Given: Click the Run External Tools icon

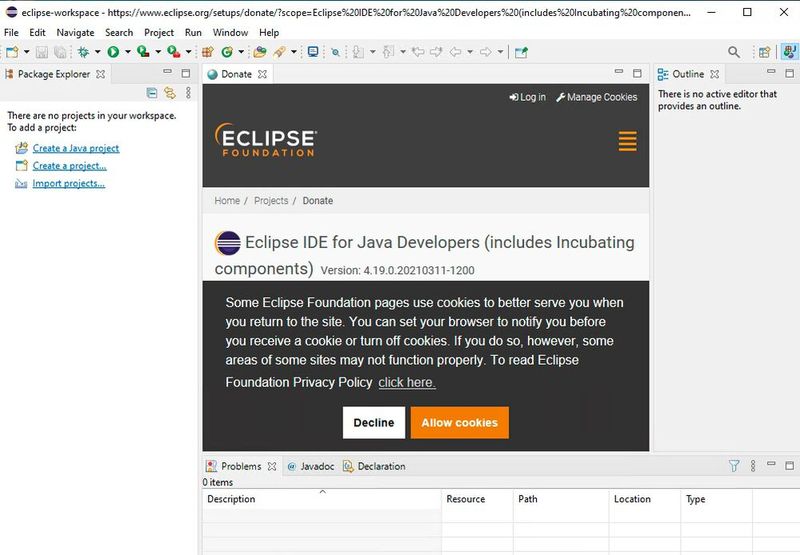Looking at the screenshot, I should (x=174, y=52).
